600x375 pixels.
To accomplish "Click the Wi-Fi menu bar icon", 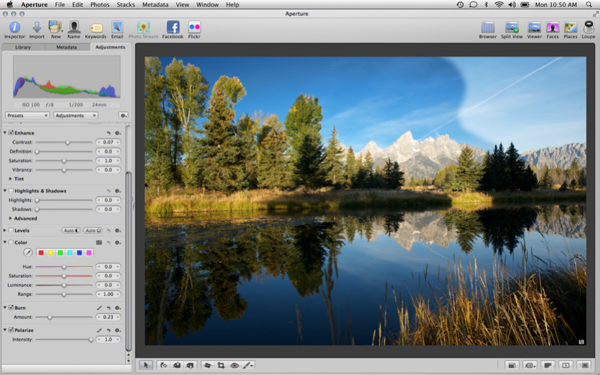I will coord(499,5).
